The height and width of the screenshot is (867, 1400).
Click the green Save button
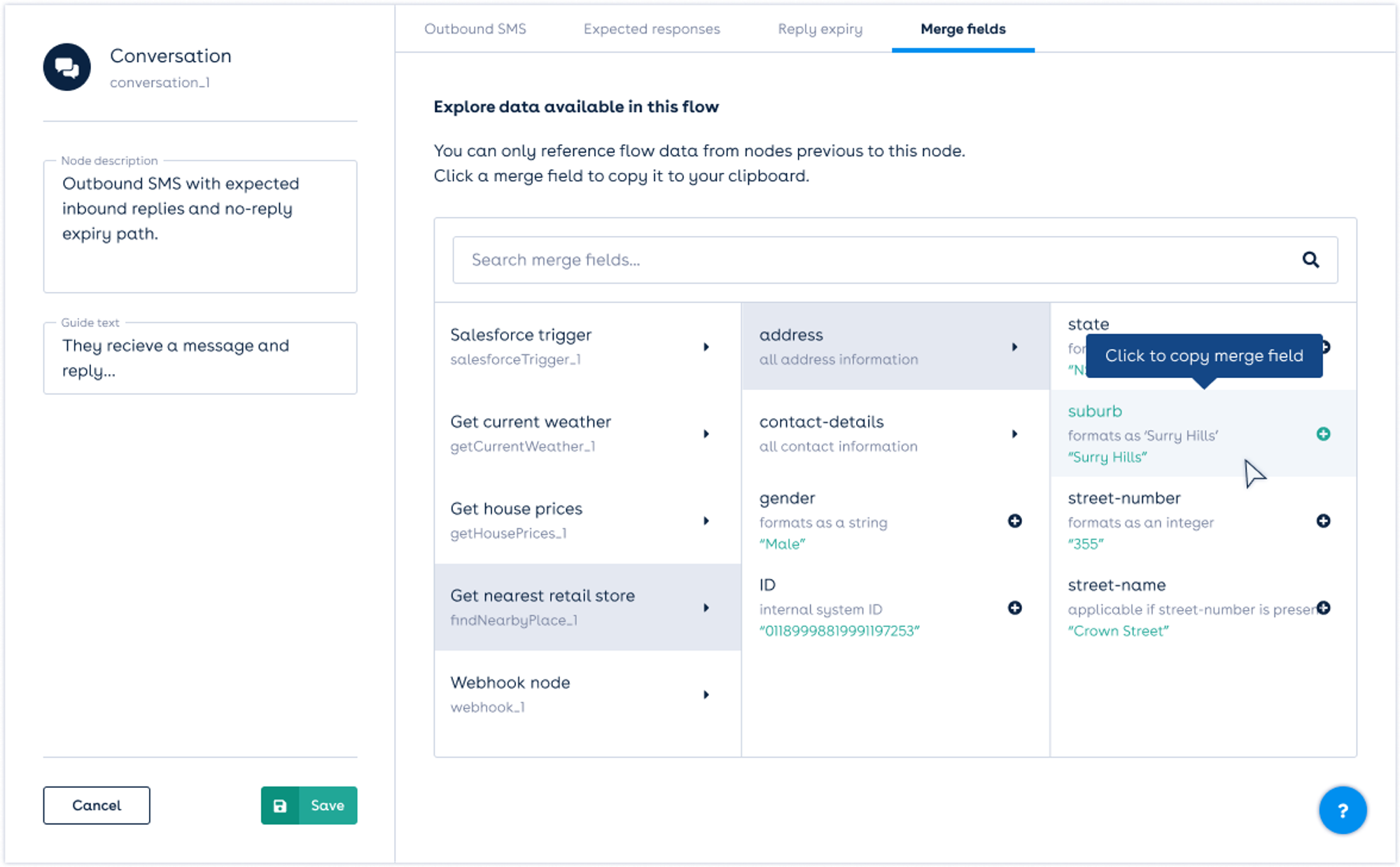click(x=309, y=805)
